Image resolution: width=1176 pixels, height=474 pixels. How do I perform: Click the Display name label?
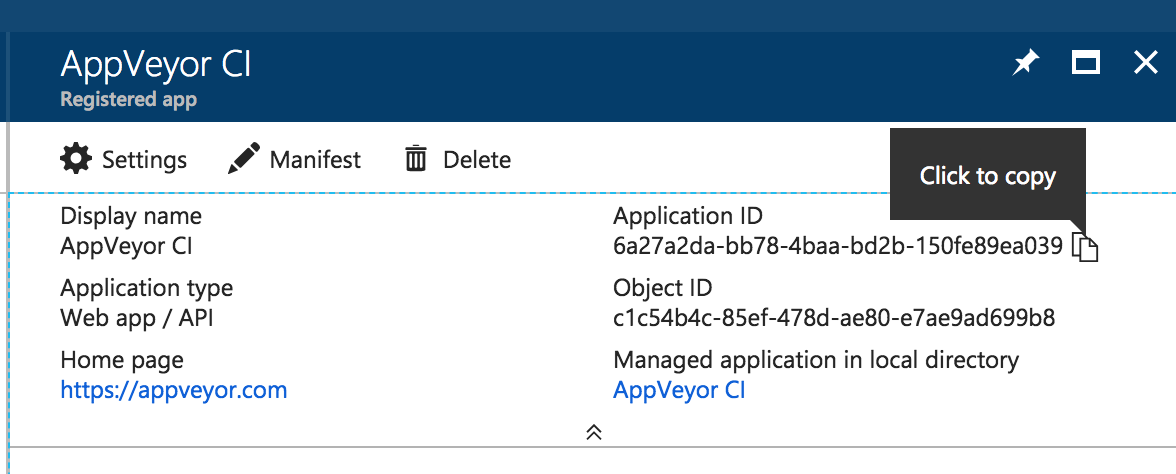click(x=131, y=216)
